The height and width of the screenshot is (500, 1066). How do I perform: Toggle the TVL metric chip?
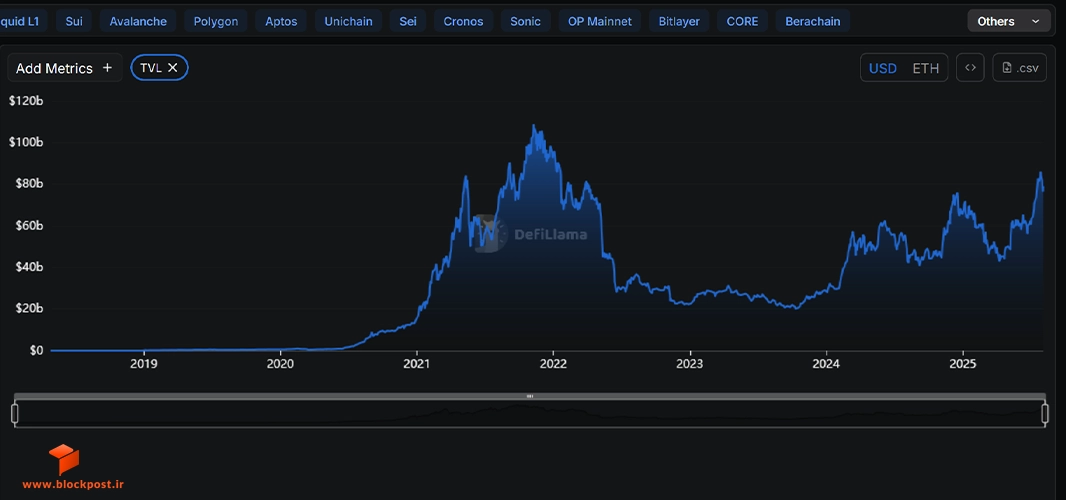click(159, 67)
